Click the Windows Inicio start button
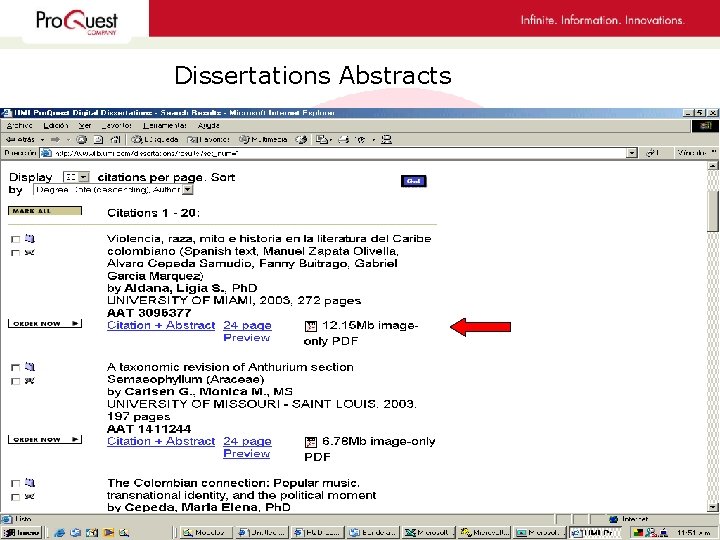Image resolution: width=720 pixels, height=540 pixels. 21,533
